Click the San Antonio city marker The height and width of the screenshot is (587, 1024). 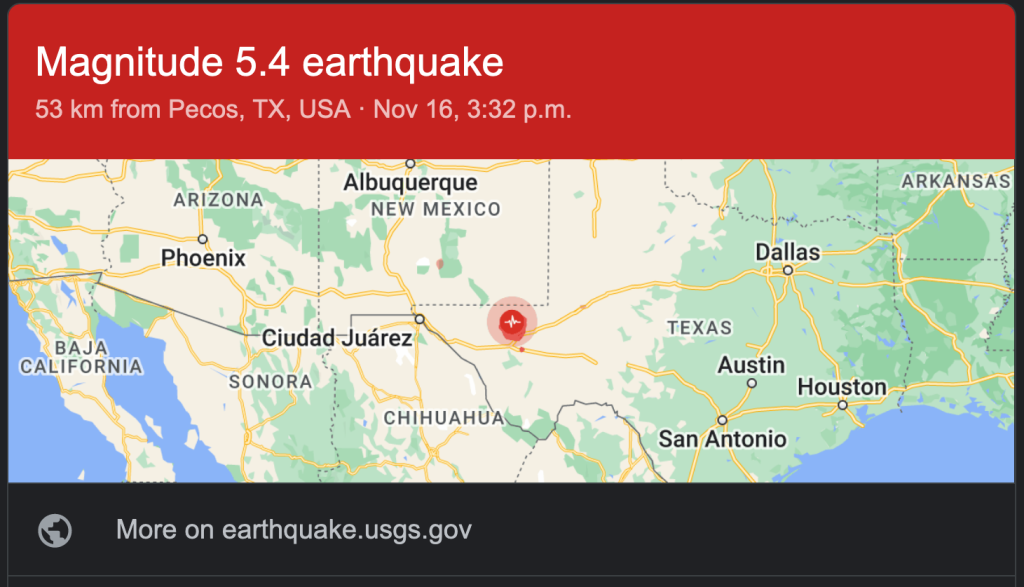pyautogui.click(x=722, y=420)
